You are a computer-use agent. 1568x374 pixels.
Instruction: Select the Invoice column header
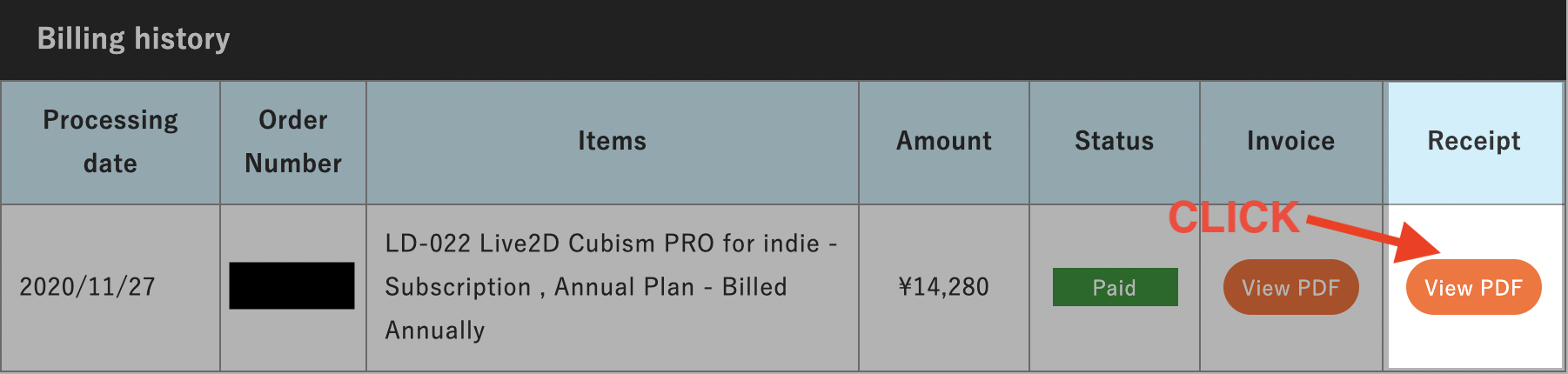(x=1291, y=142)
